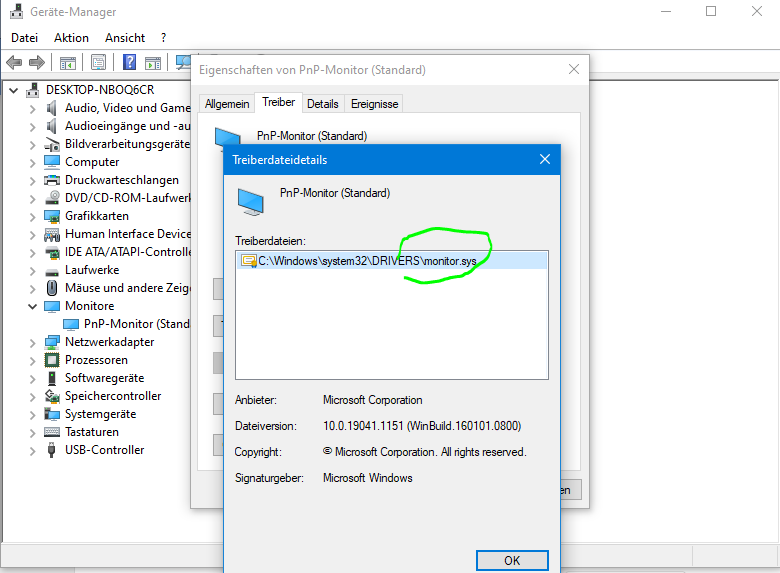The image size is (780, 573).
Task: Click the IDE ATA/ATAPI-Controller icon
Action: tap(52, 253)
